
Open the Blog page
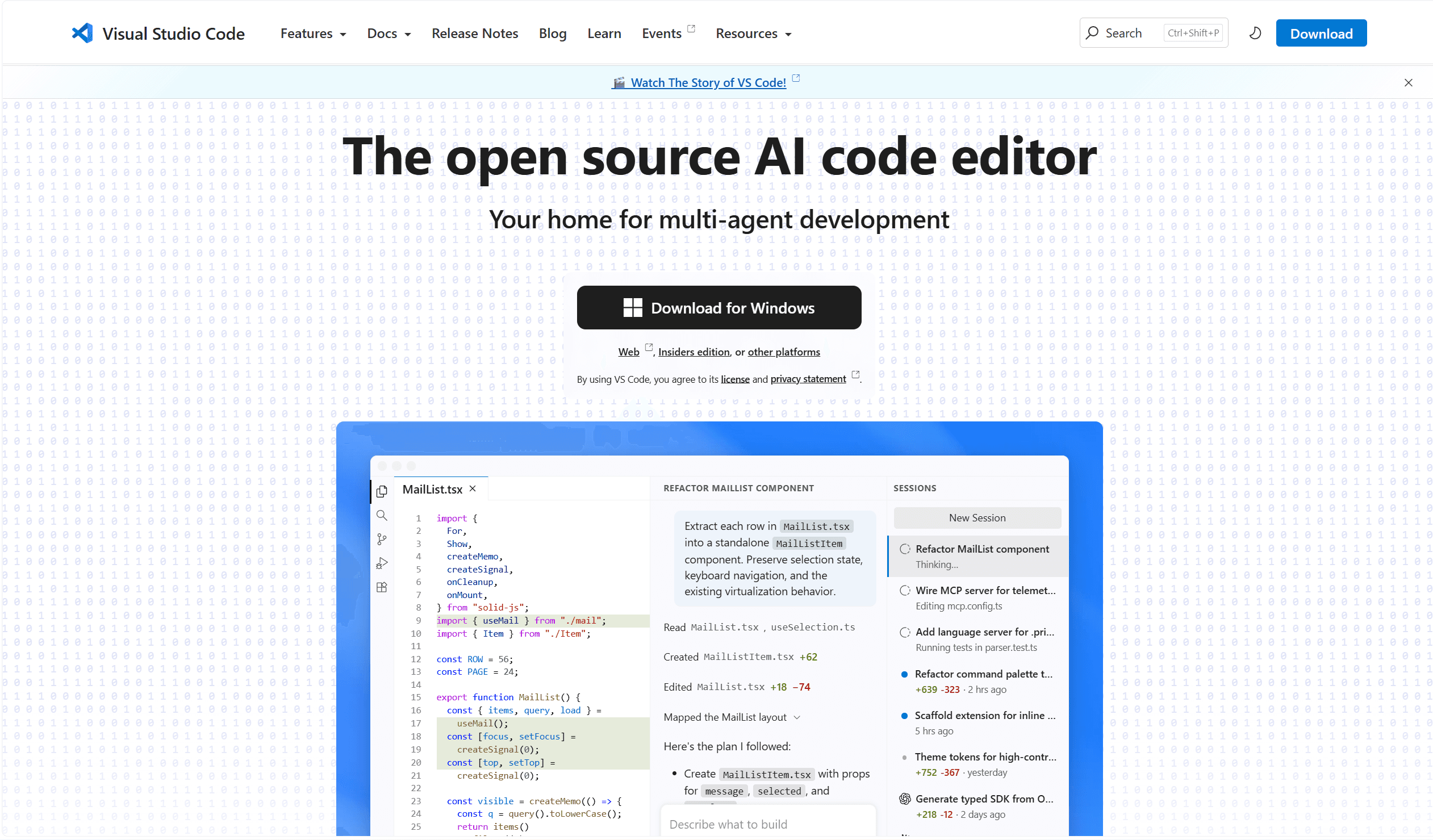point(553,34)
